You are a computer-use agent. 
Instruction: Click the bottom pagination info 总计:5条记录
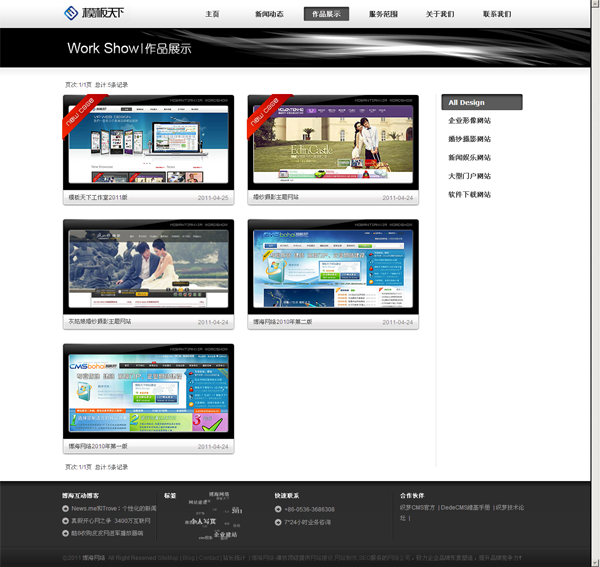pyautogui.click(x=111, y=467)
